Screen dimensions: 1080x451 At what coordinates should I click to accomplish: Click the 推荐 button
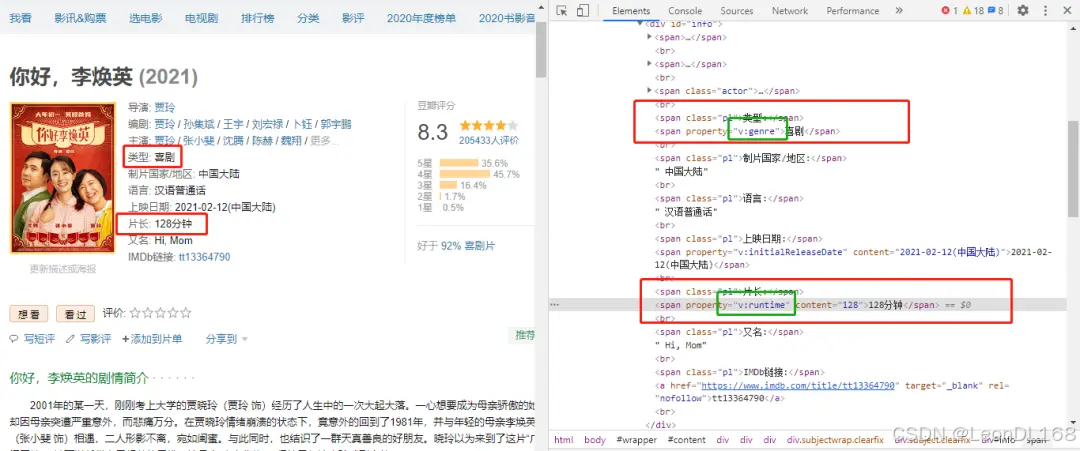point(522,335)
